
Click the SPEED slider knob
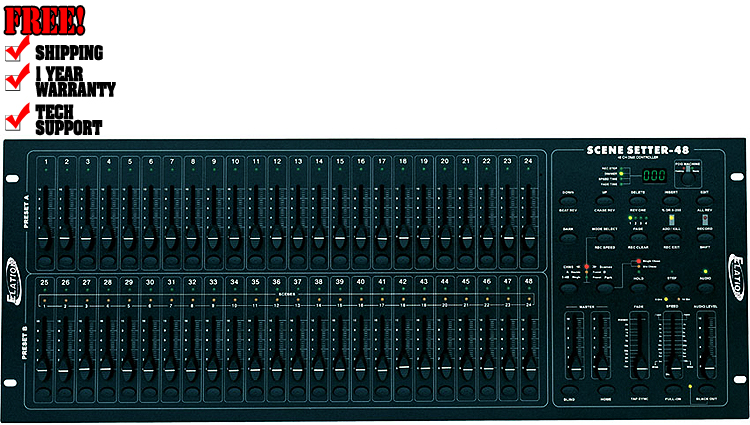point(674,369)
